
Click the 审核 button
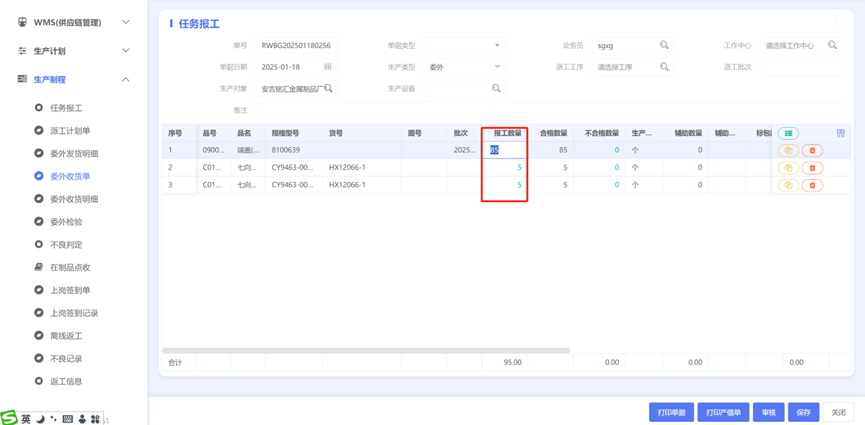768,412
